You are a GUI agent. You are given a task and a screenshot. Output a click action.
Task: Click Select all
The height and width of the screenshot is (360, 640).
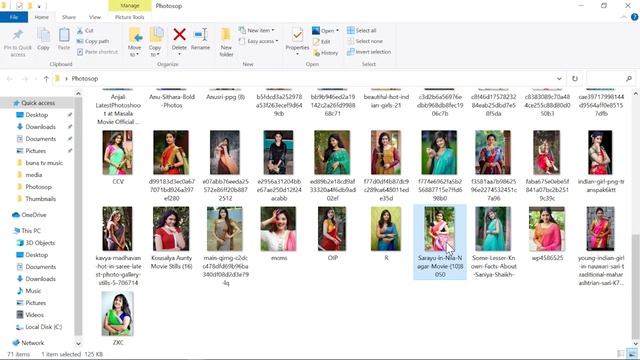pyautogui.click(x=362, y=31)
